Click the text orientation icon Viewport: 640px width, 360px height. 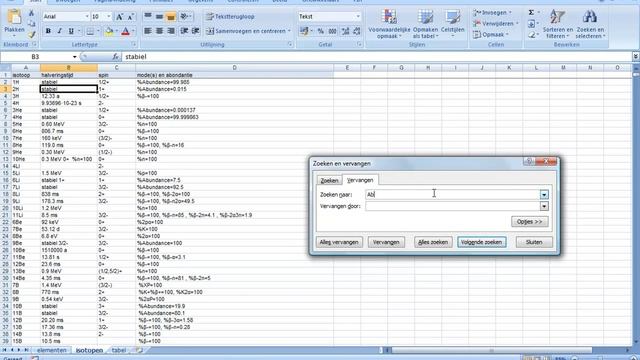click(184, 16)
